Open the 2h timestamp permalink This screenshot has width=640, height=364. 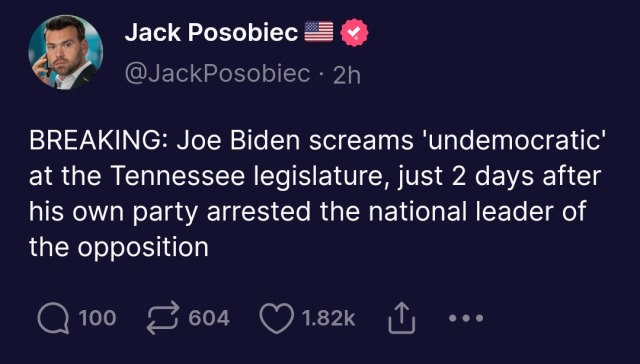pos(347,75)
